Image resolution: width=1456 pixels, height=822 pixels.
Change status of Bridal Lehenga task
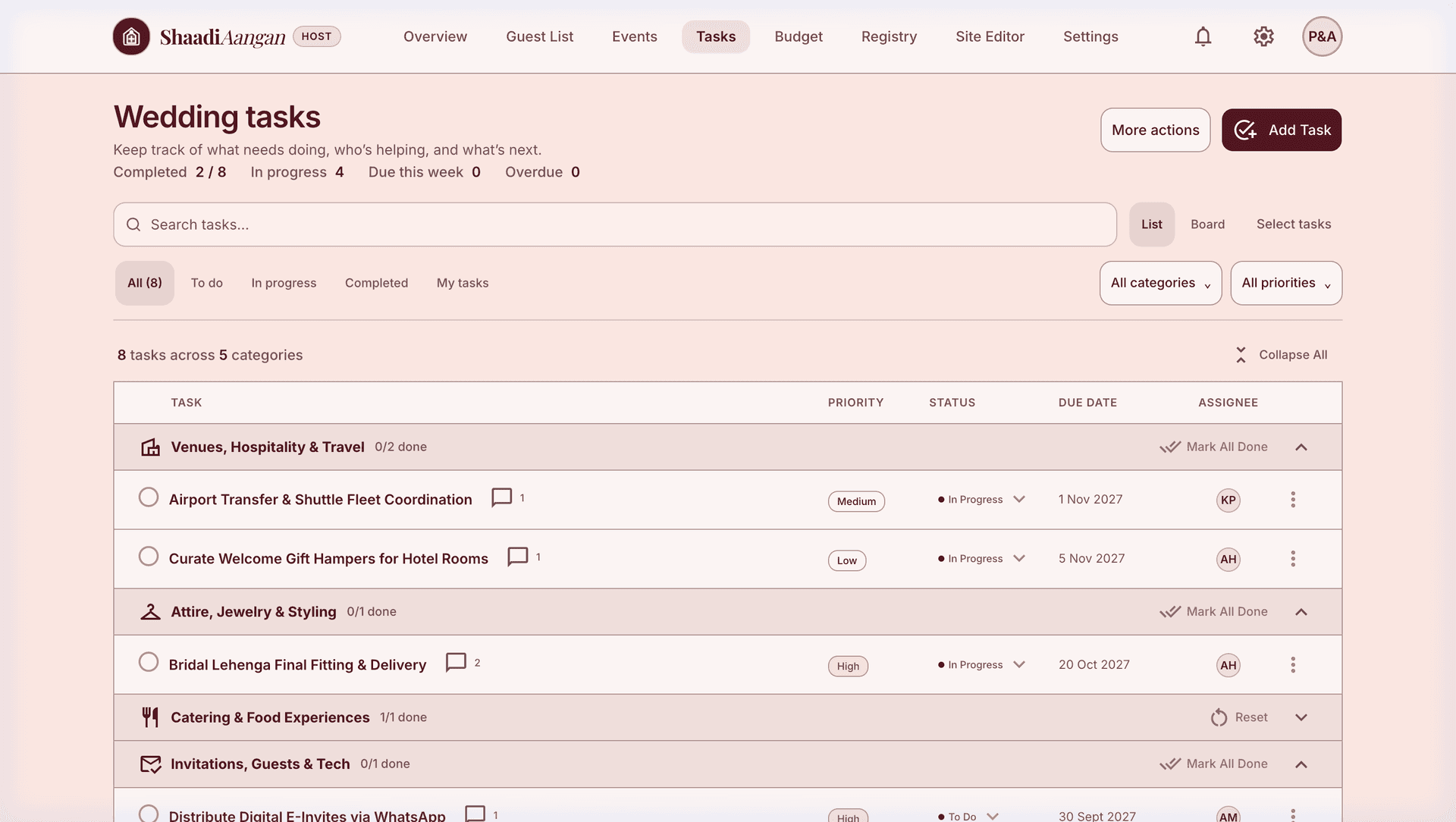point(981,665)
